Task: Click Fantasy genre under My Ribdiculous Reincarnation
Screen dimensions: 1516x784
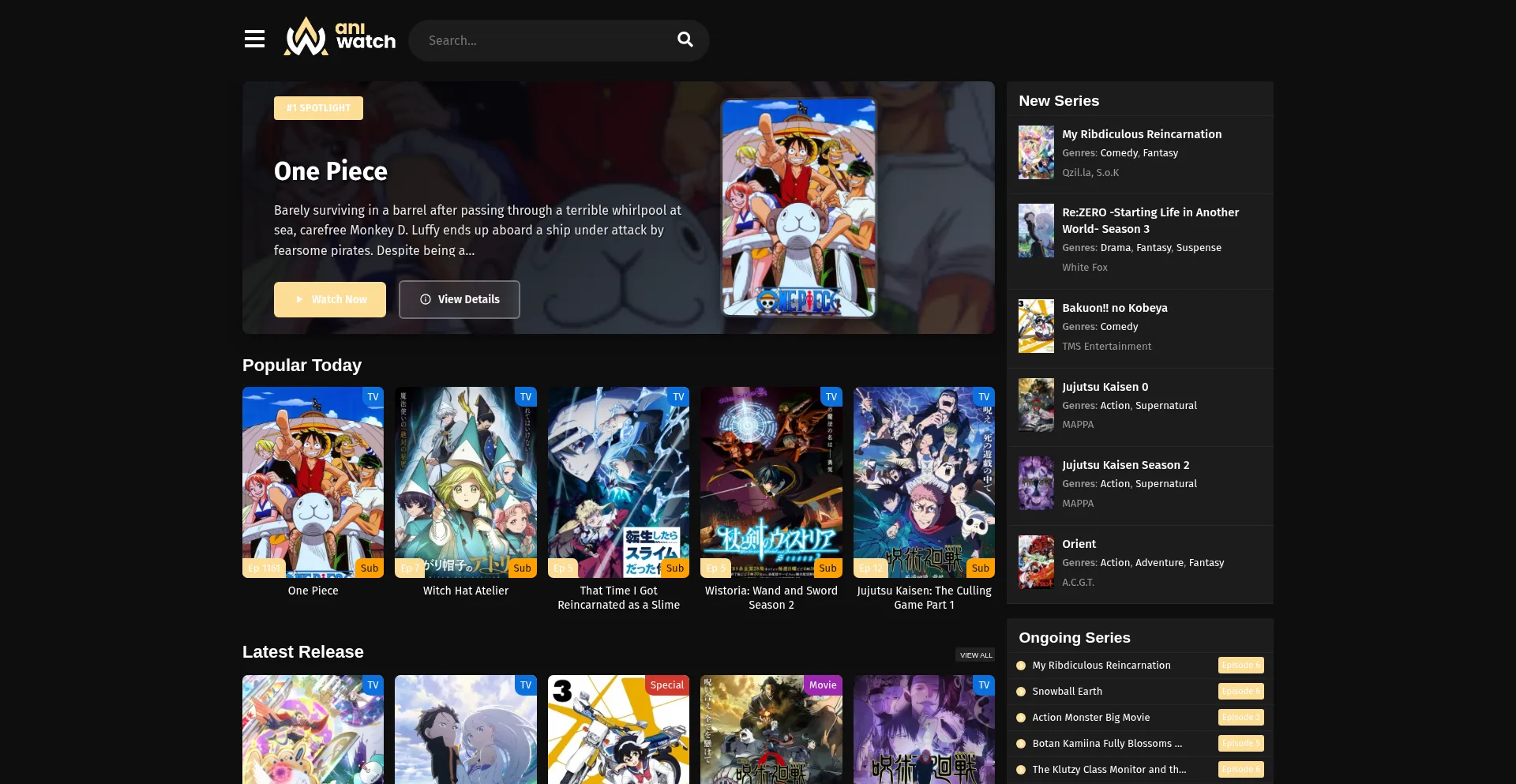Action: pyautogui.click(x=1160, y=153)
